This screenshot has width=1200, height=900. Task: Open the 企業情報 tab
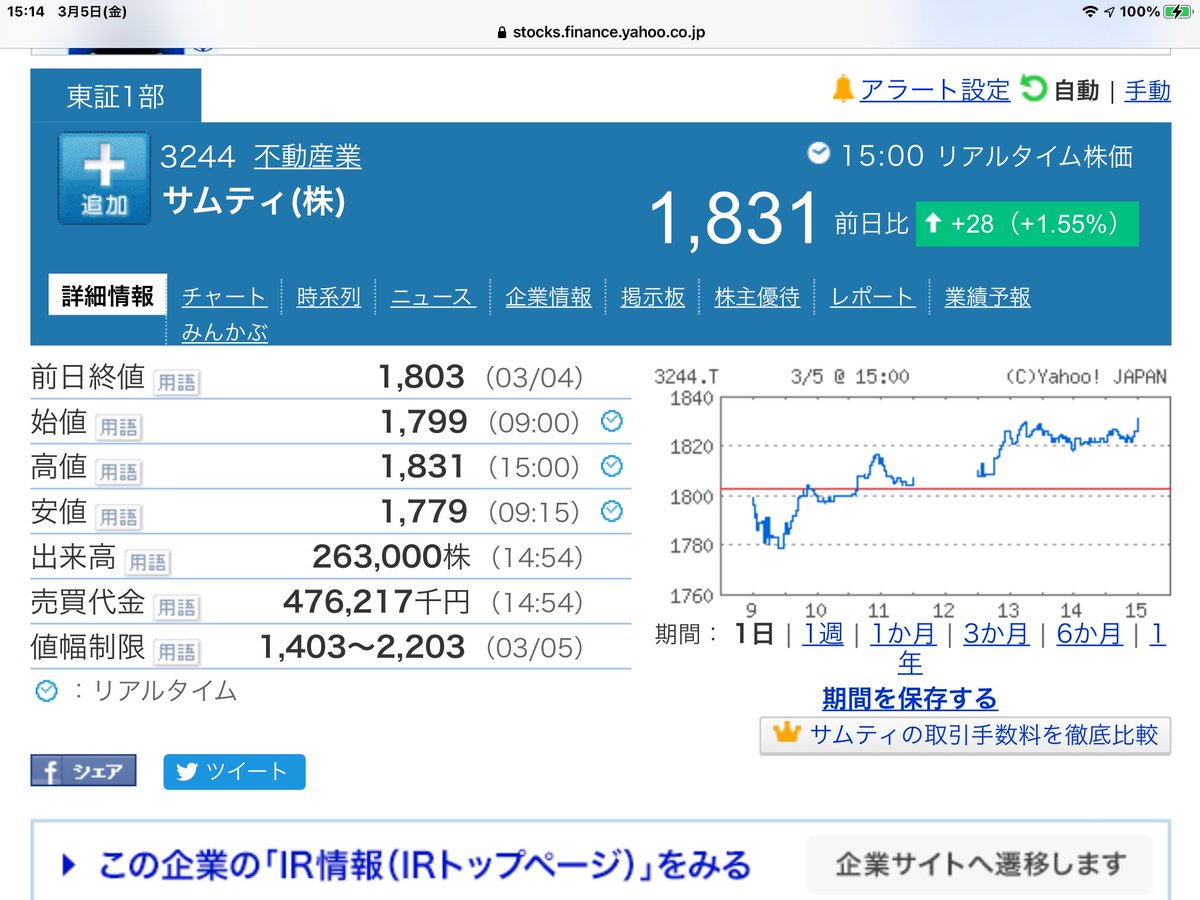point(548,297)
